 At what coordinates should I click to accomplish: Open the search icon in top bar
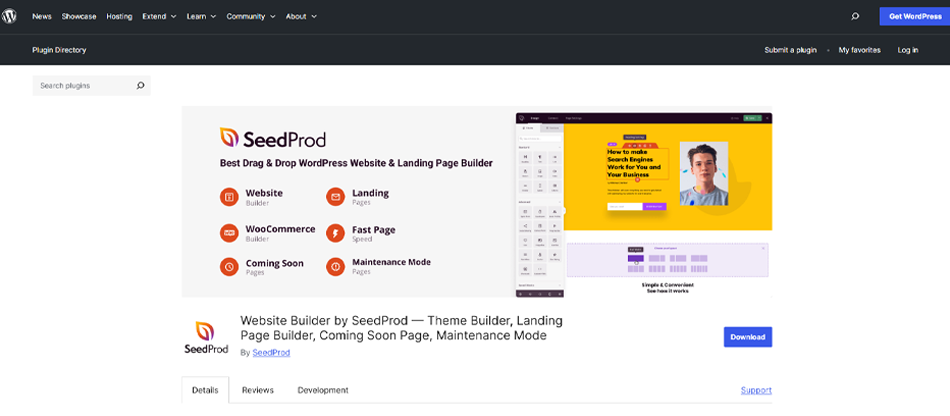coord(855,16)
